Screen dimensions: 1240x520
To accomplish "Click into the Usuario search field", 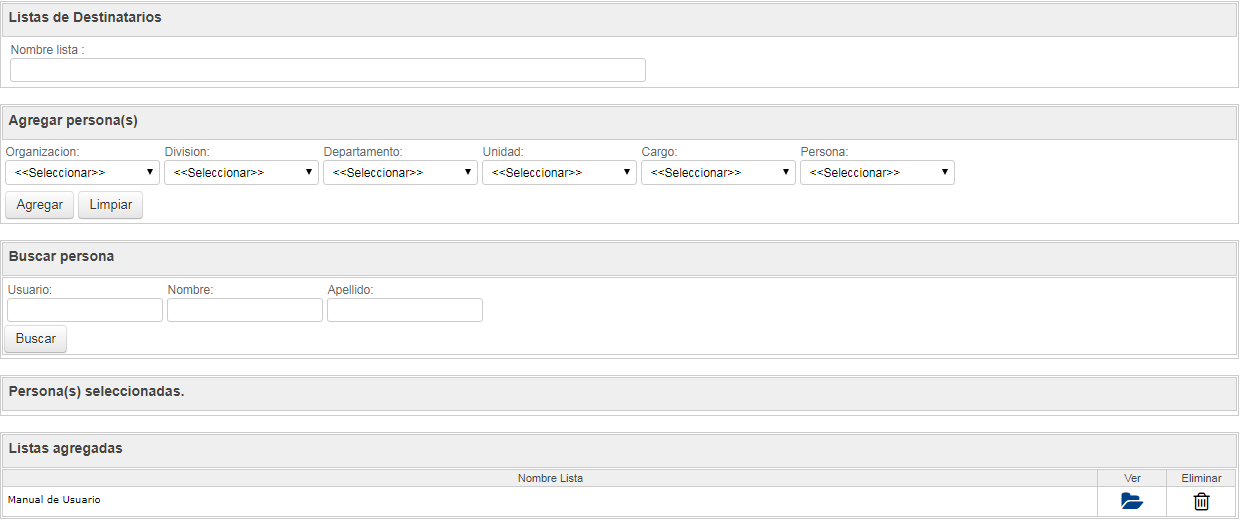I will [x=85, y=310].
